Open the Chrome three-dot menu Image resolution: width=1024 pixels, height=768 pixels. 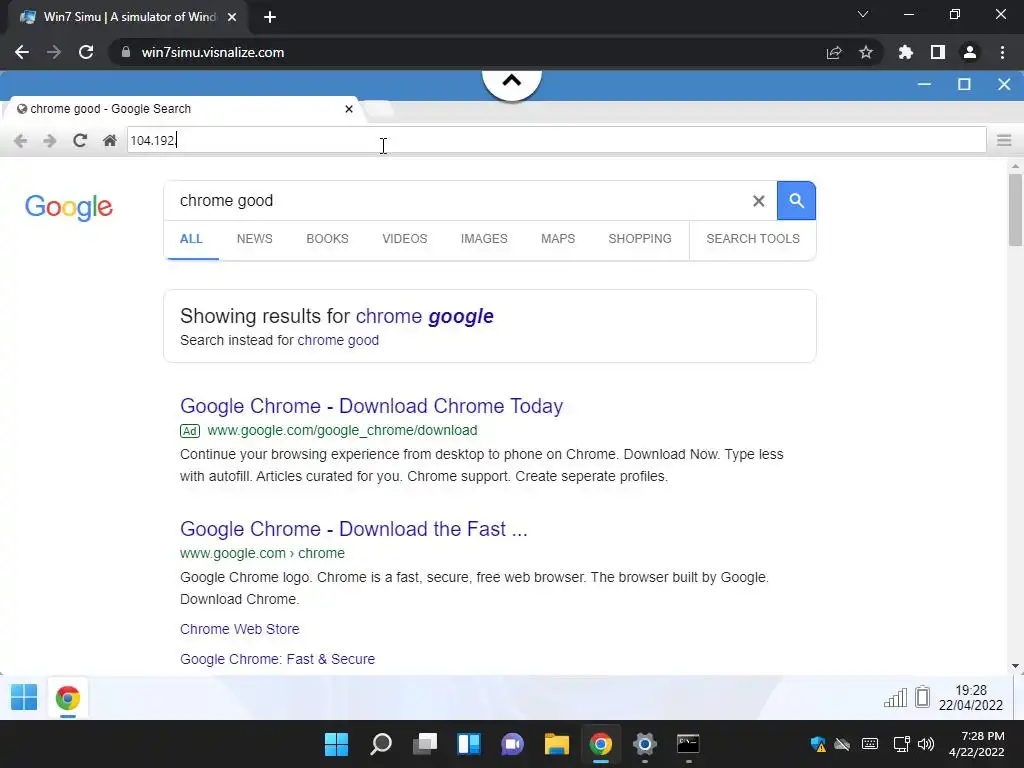[1002, 52]
